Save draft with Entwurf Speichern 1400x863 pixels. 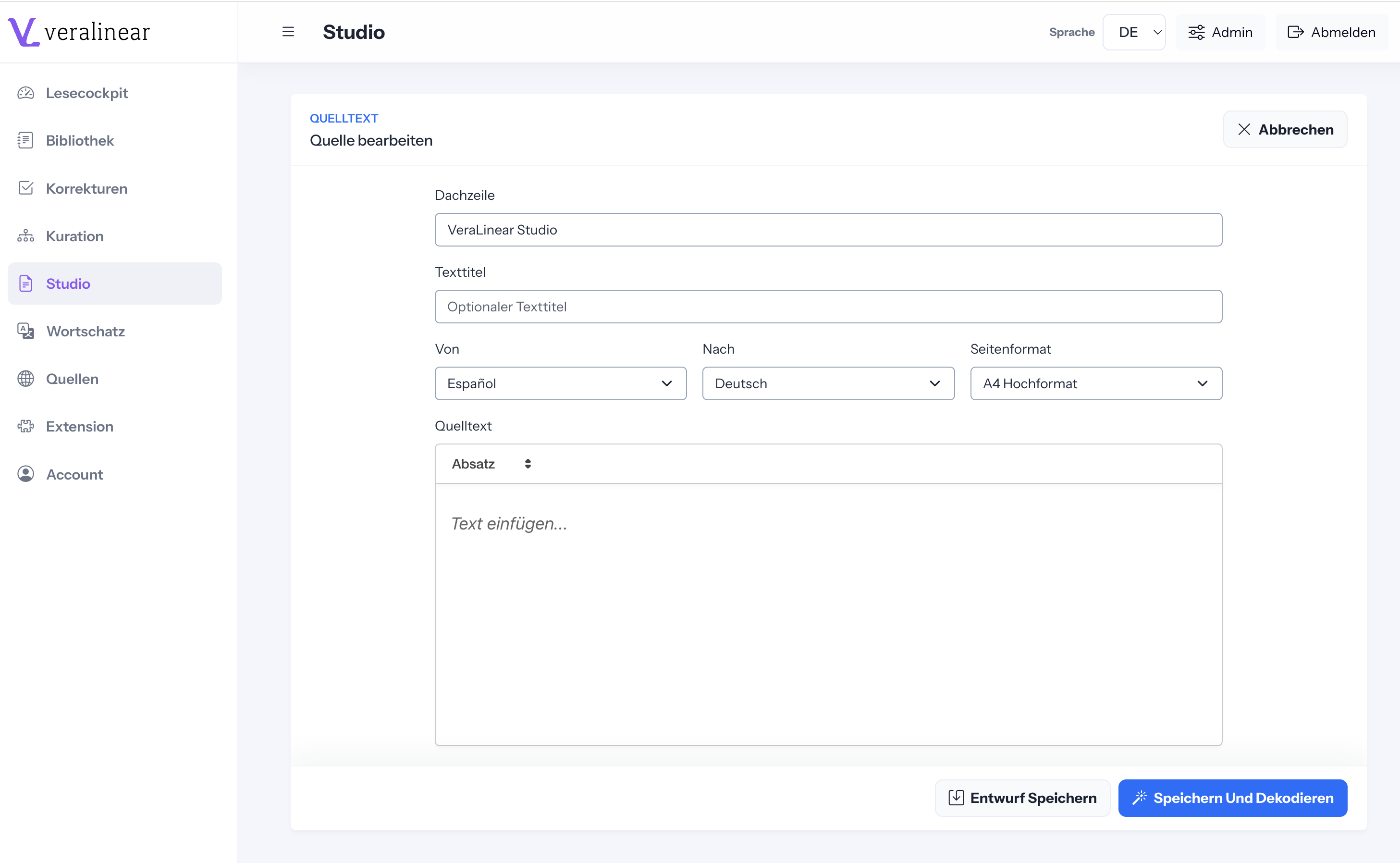click(x=1022, y=797)
